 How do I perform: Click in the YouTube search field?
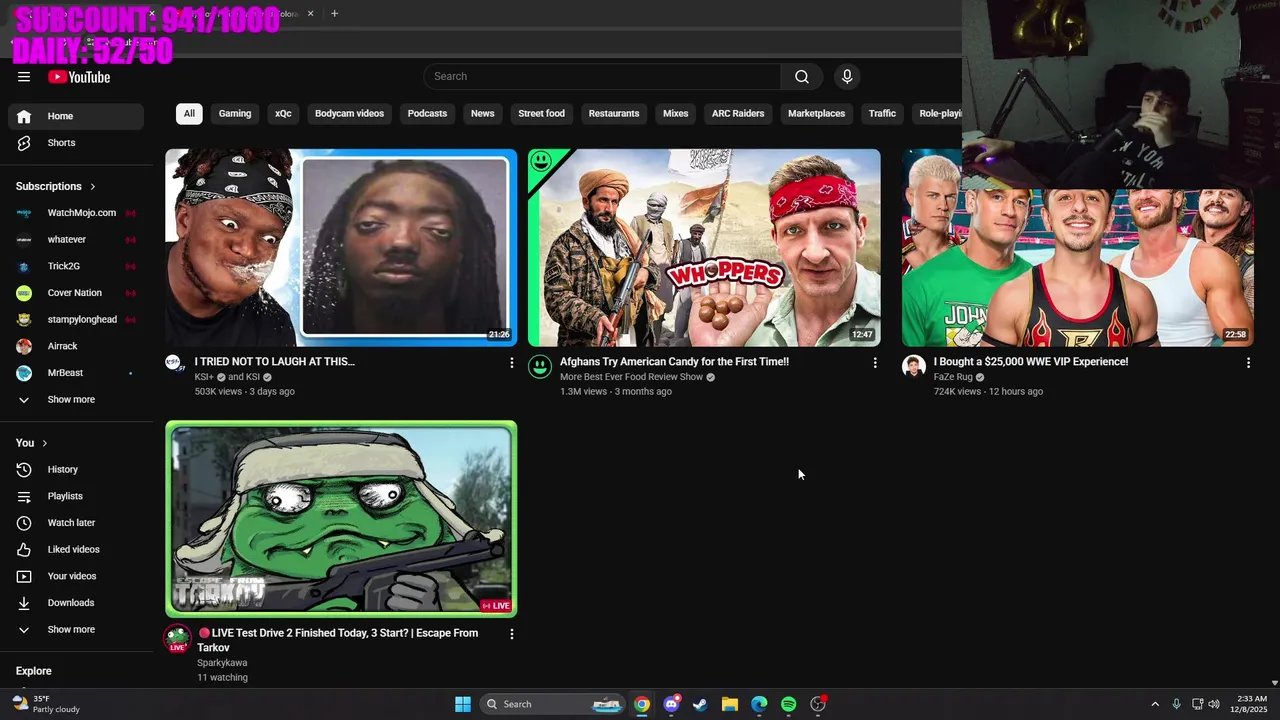[602, 76]
